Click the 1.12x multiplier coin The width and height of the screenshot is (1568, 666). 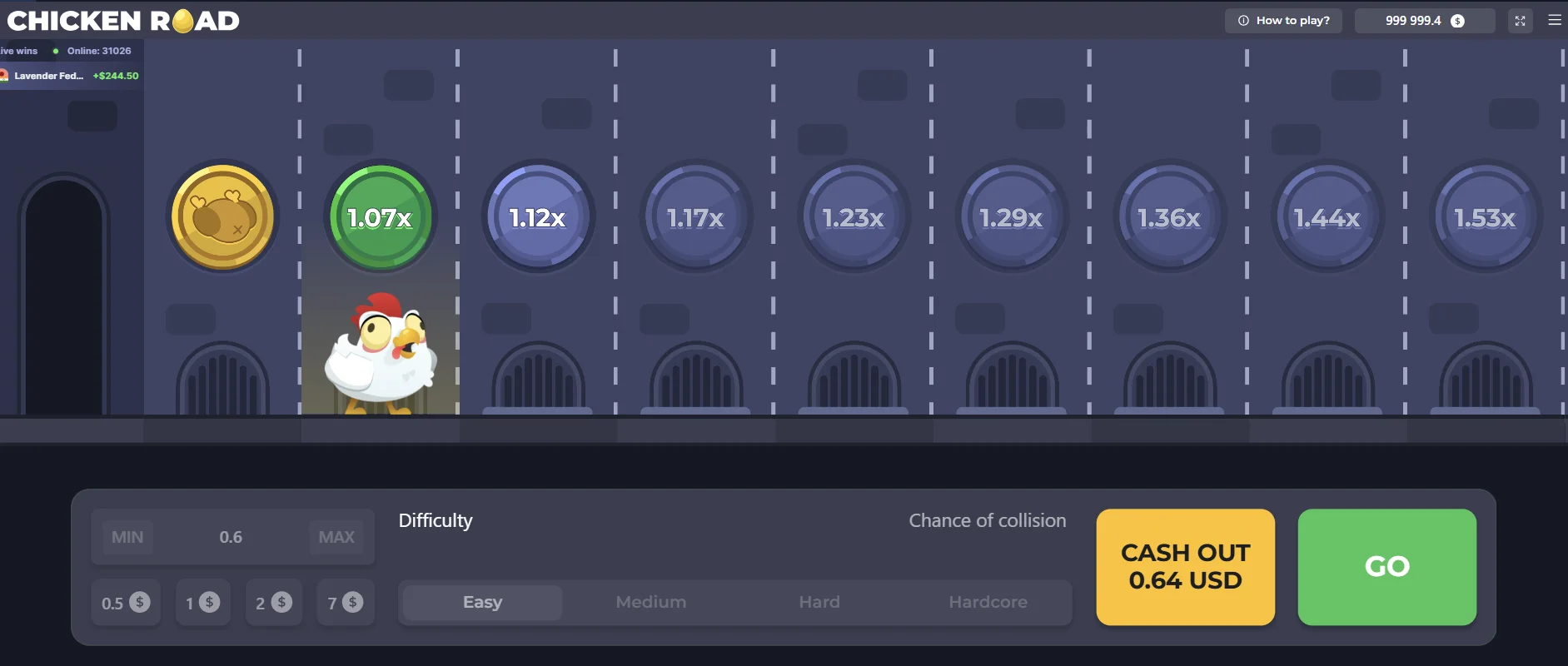(538, 216)
